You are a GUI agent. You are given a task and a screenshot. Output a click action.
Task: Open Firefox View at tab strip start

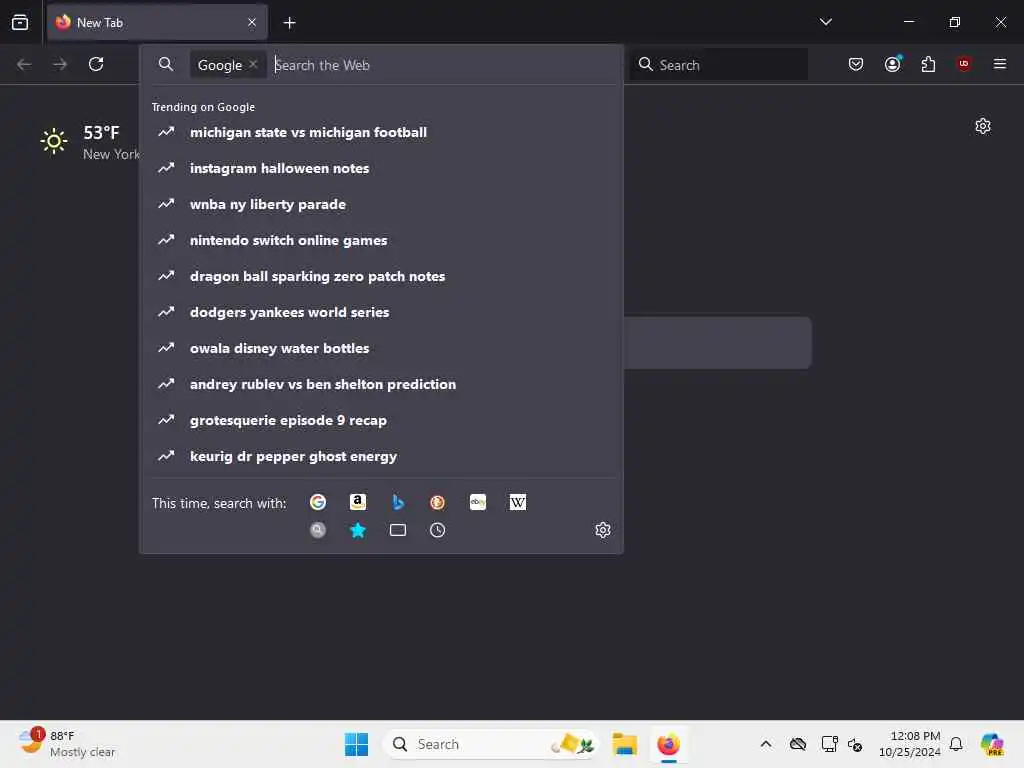[20, 22]
